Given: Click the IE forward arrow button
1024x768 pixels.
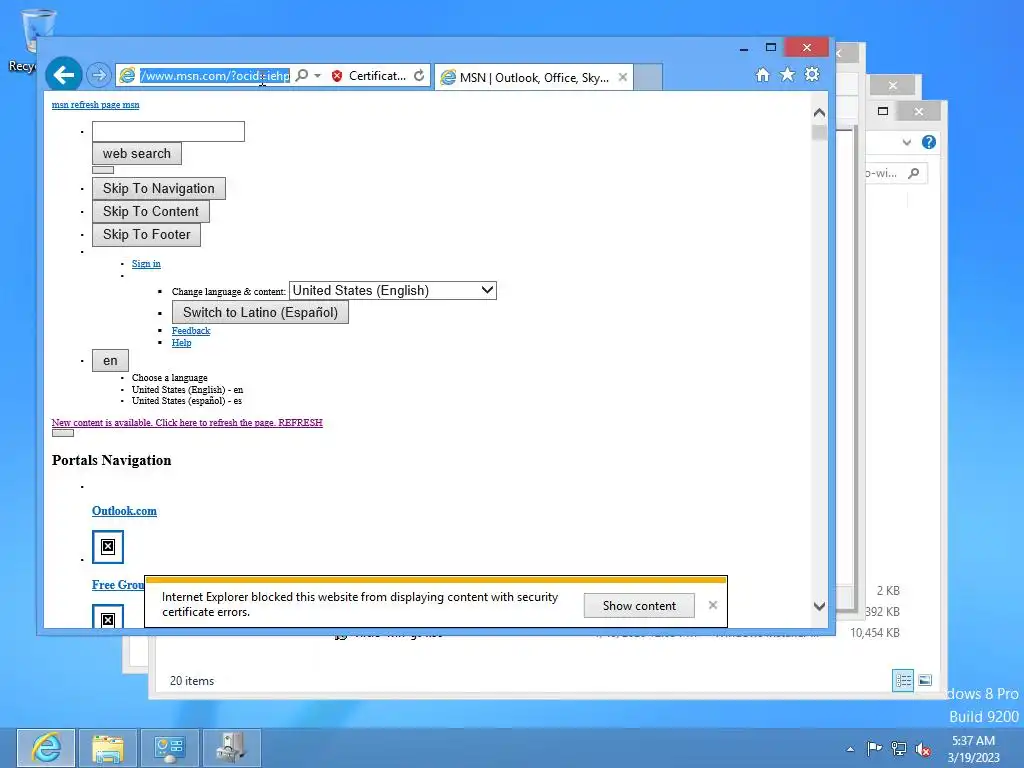Looking at the screenshot, I should click(x=99, y=75).
